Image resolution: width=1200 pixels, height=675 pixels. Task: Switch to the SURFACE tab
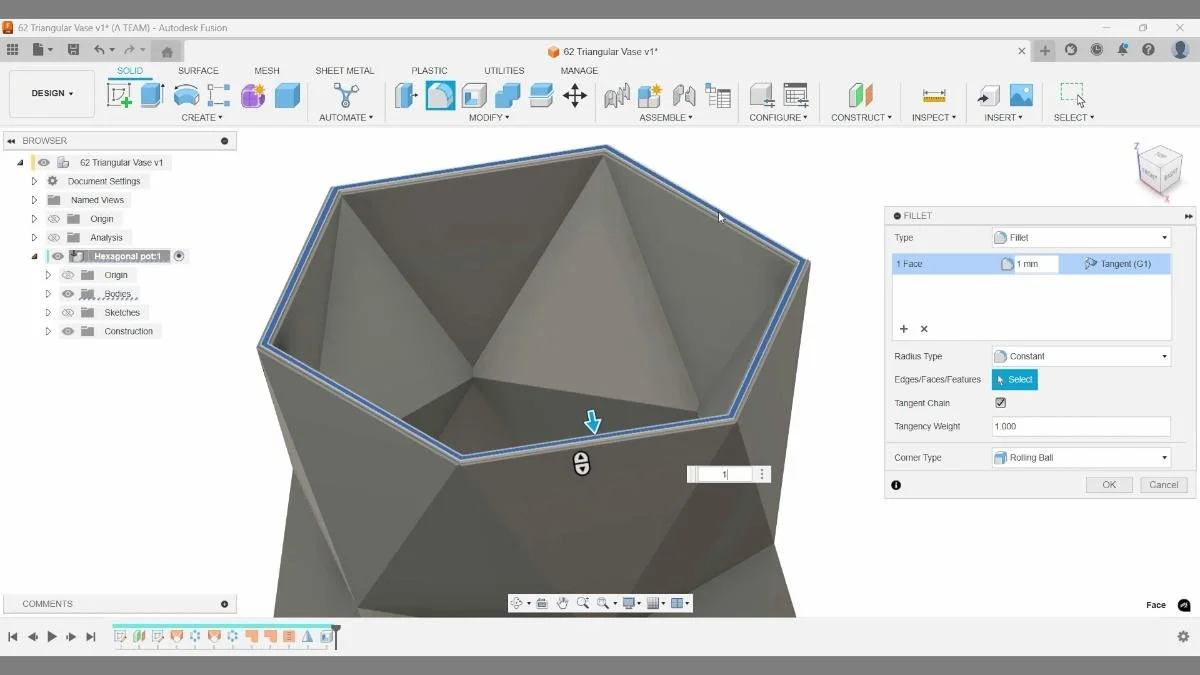click(198, 70)
